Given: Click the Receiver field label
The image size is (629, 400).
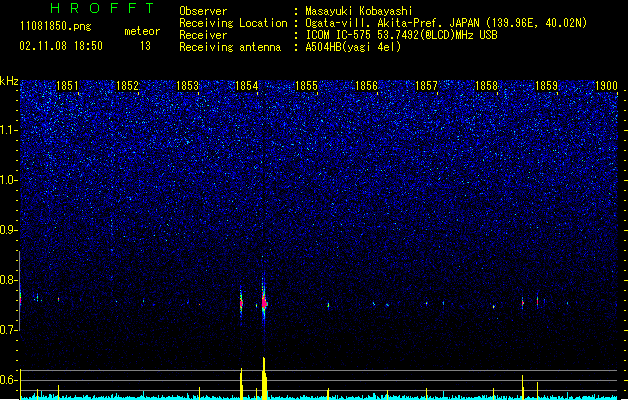Looking at the screenshot, I should pos(203,35).
